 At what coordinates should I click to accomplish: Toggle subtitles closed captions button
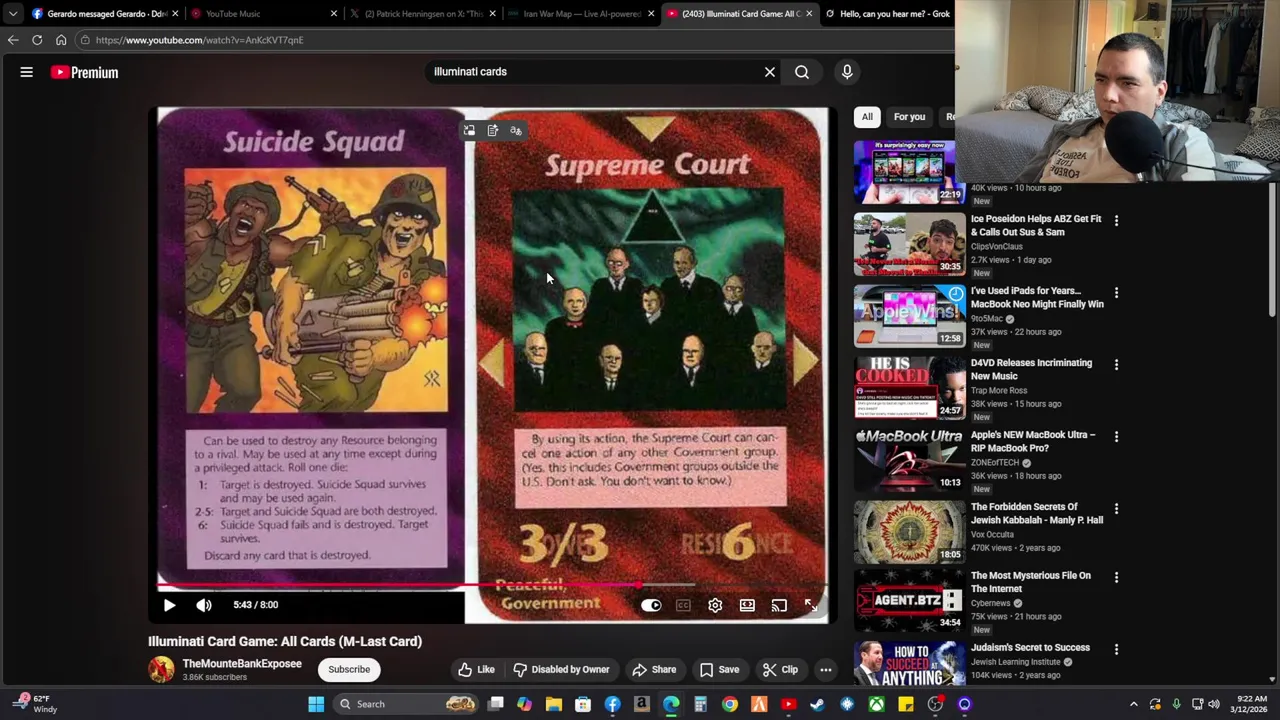[683, 605]
